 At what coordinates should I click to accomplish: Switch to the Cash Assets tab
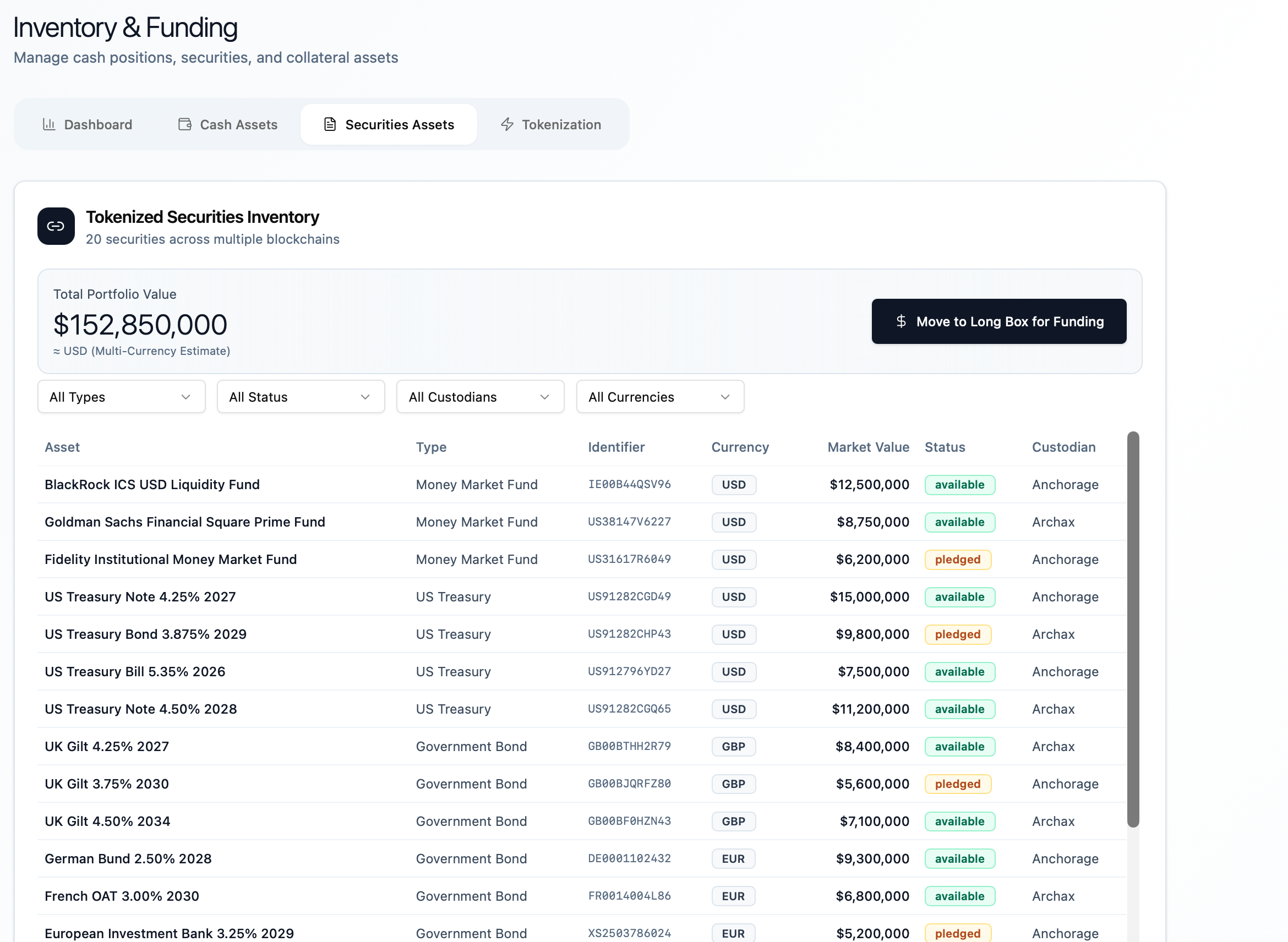(x=228, y=124)
